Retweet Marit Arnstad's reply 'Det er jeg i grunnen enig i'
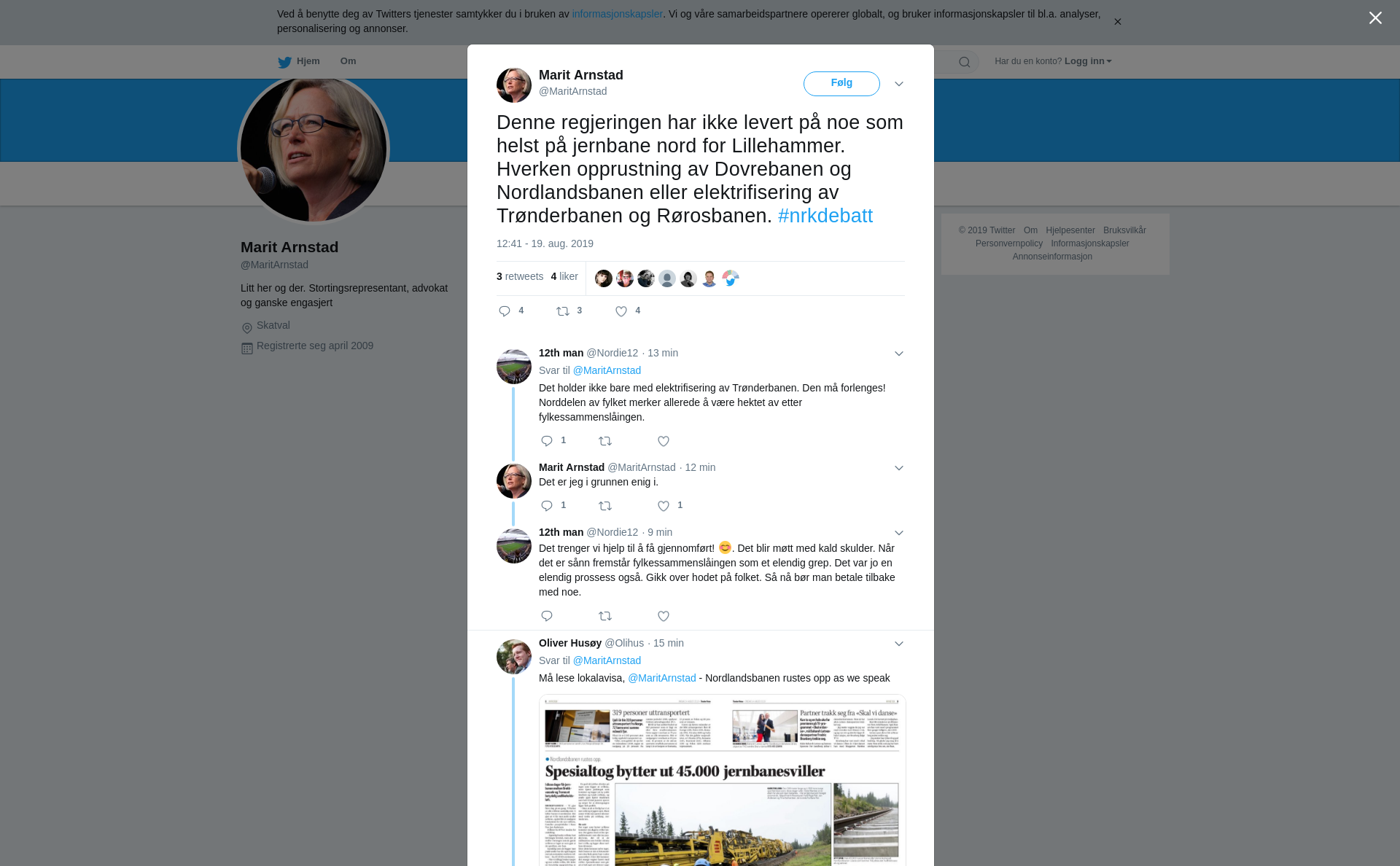 pos(605,506)
